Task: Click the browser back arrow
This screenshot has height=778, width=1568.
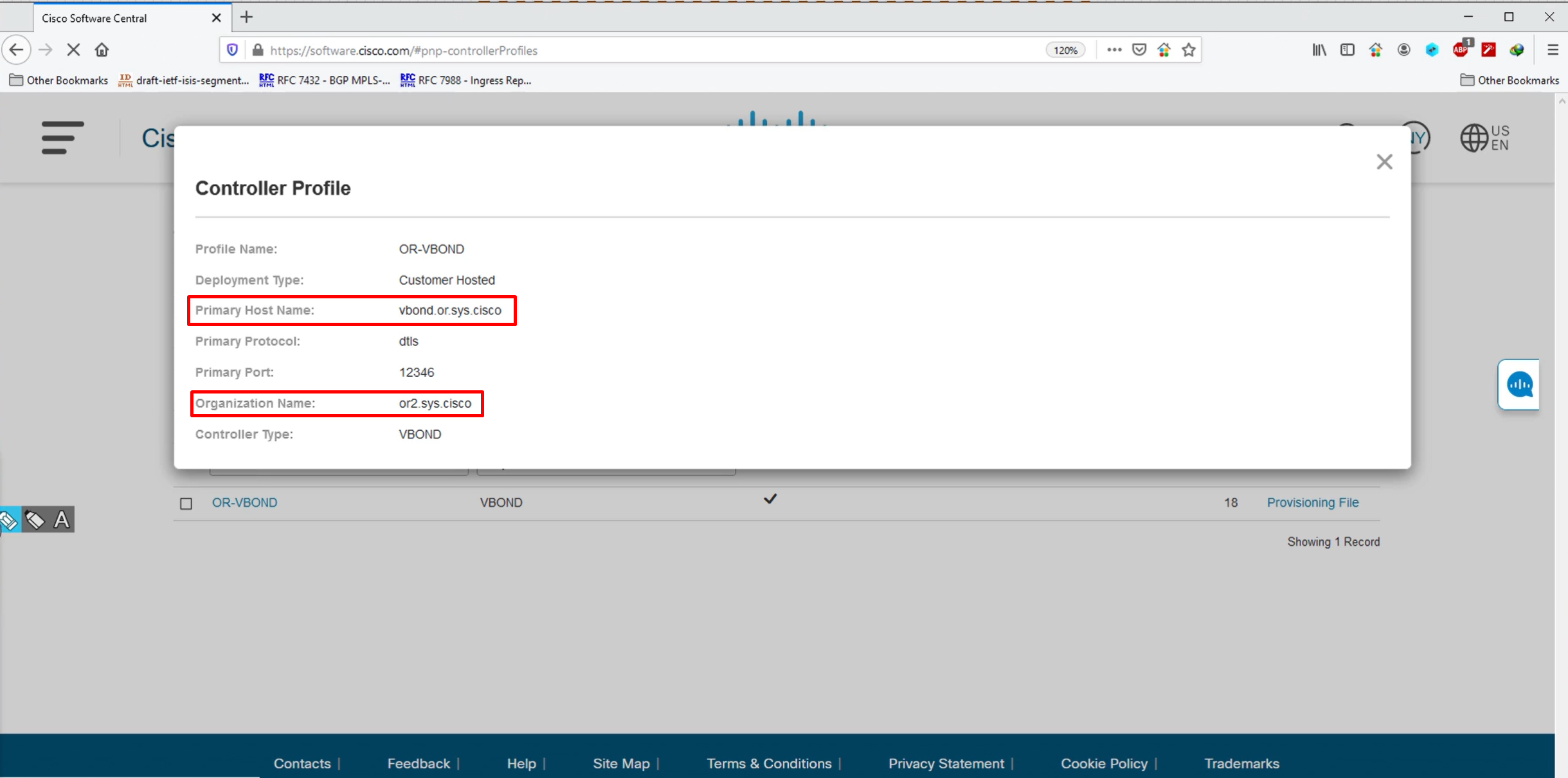Action: (17, 50)
